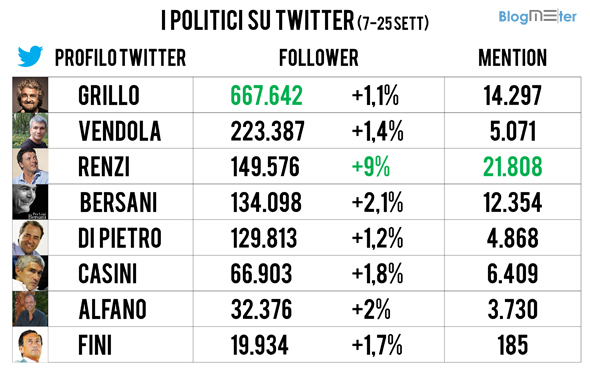Click the blue Twitter bird icon
The image size is (590, 375).
tap(30, 56)
